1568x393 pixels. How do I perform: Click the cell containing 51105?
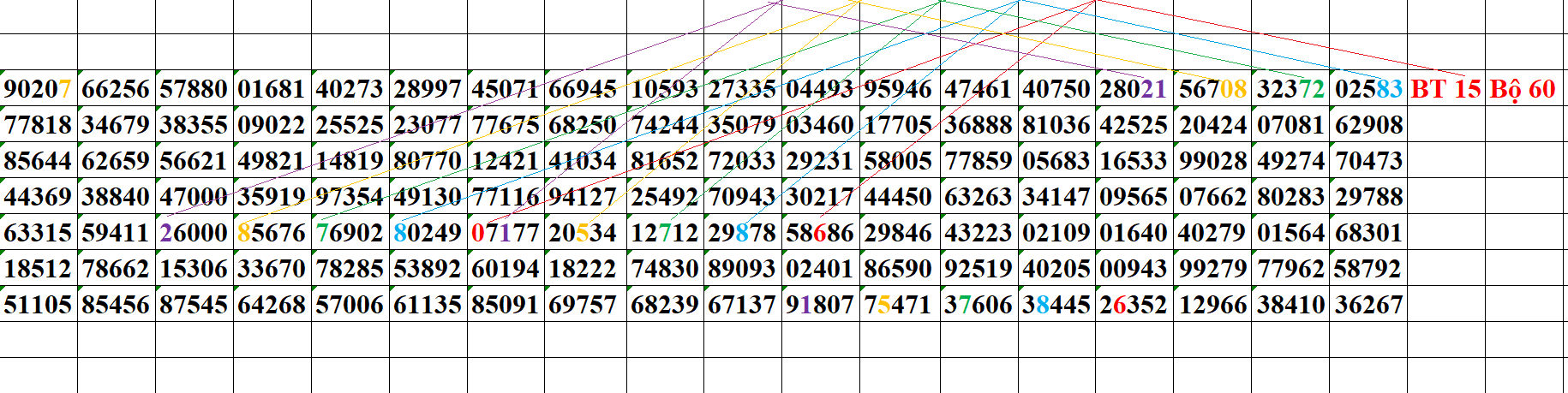39,305
